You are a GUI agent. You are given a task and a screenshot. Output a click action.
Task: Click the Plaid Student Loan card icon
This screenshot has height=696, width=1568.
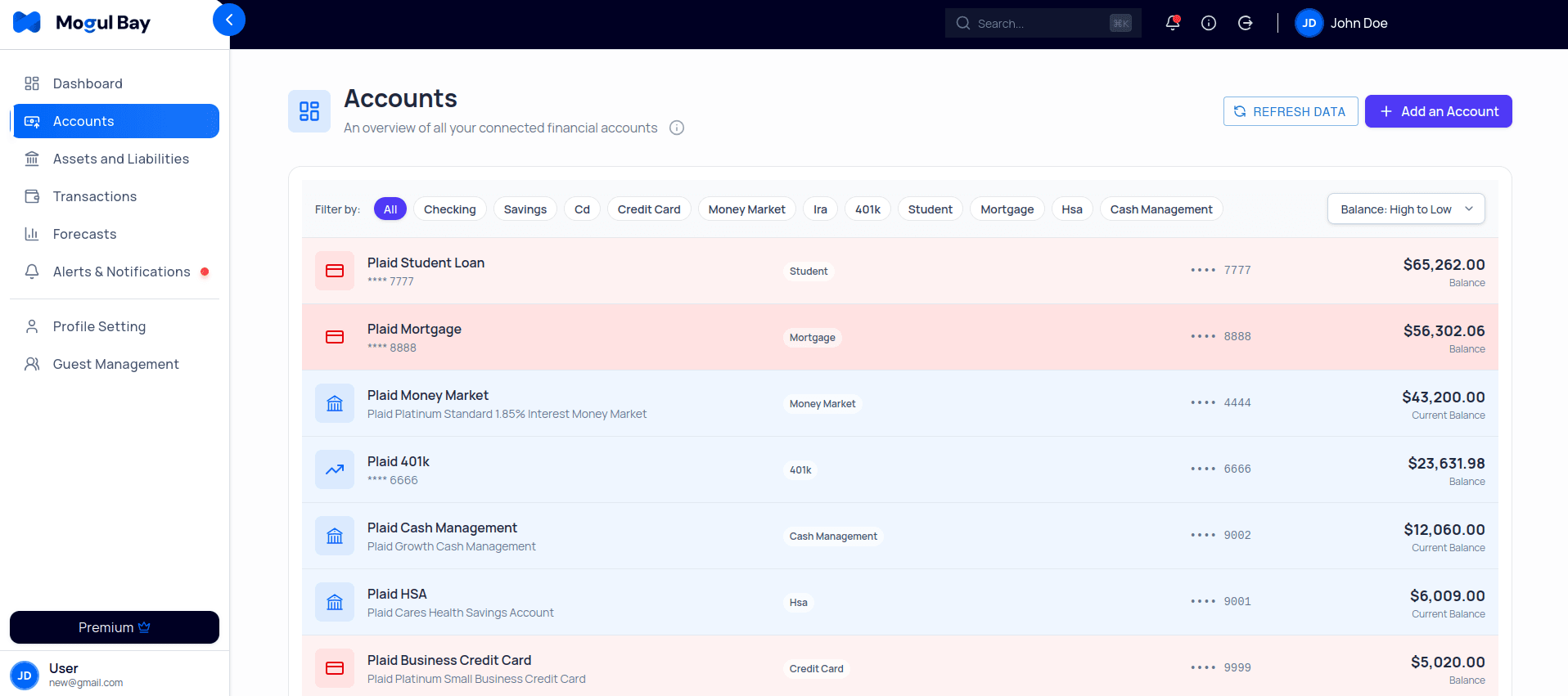click(x=335, y=271)
